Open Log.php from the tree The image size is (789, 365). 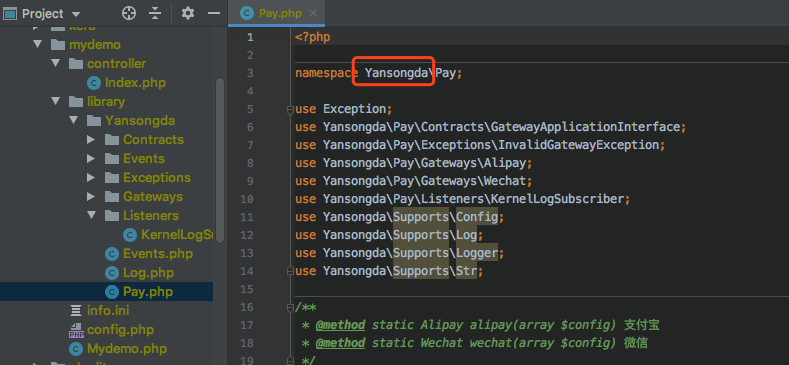[x=148, y=272]
